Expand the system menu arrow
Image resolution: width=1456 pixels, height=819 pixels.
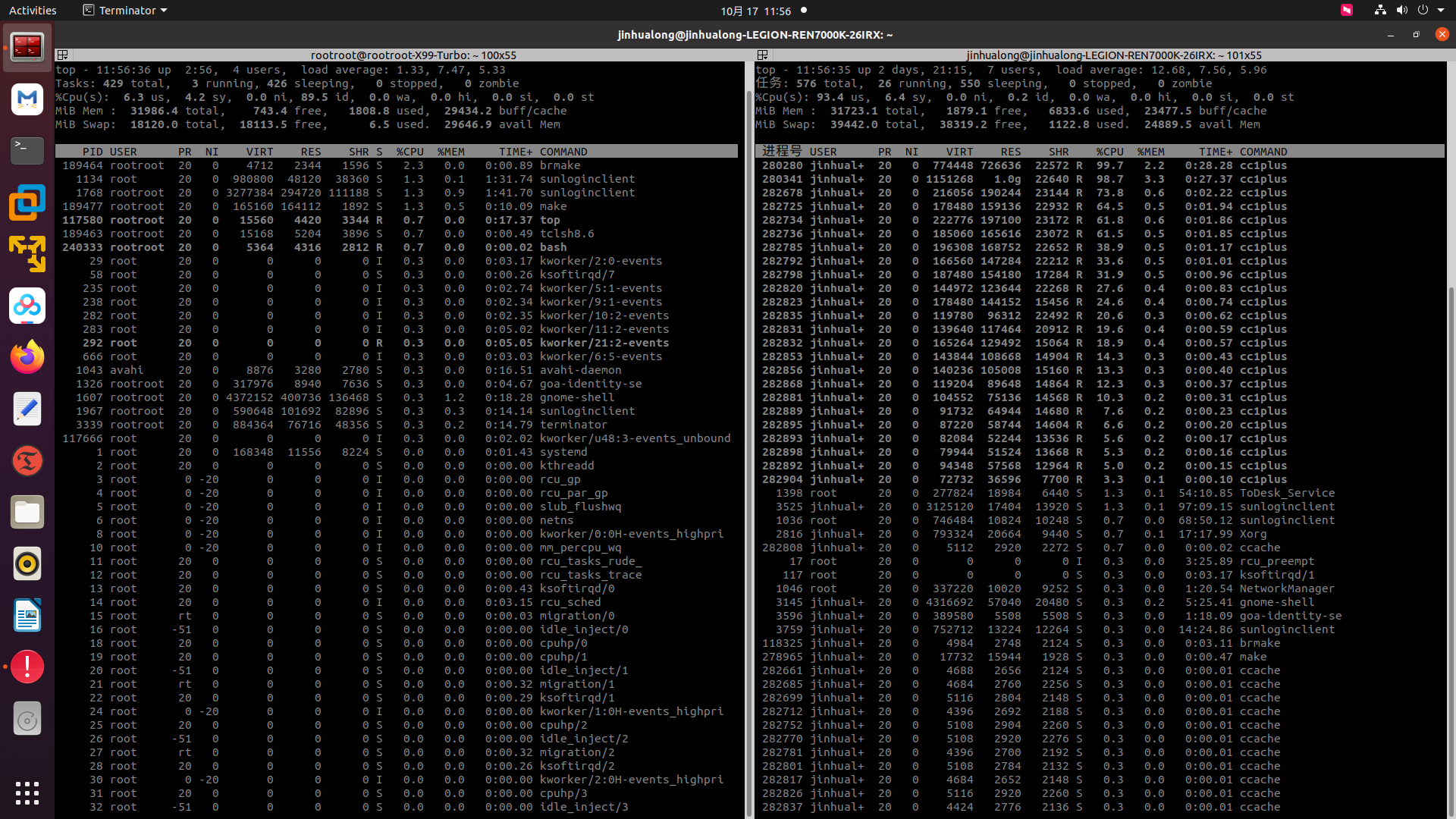1441,11
